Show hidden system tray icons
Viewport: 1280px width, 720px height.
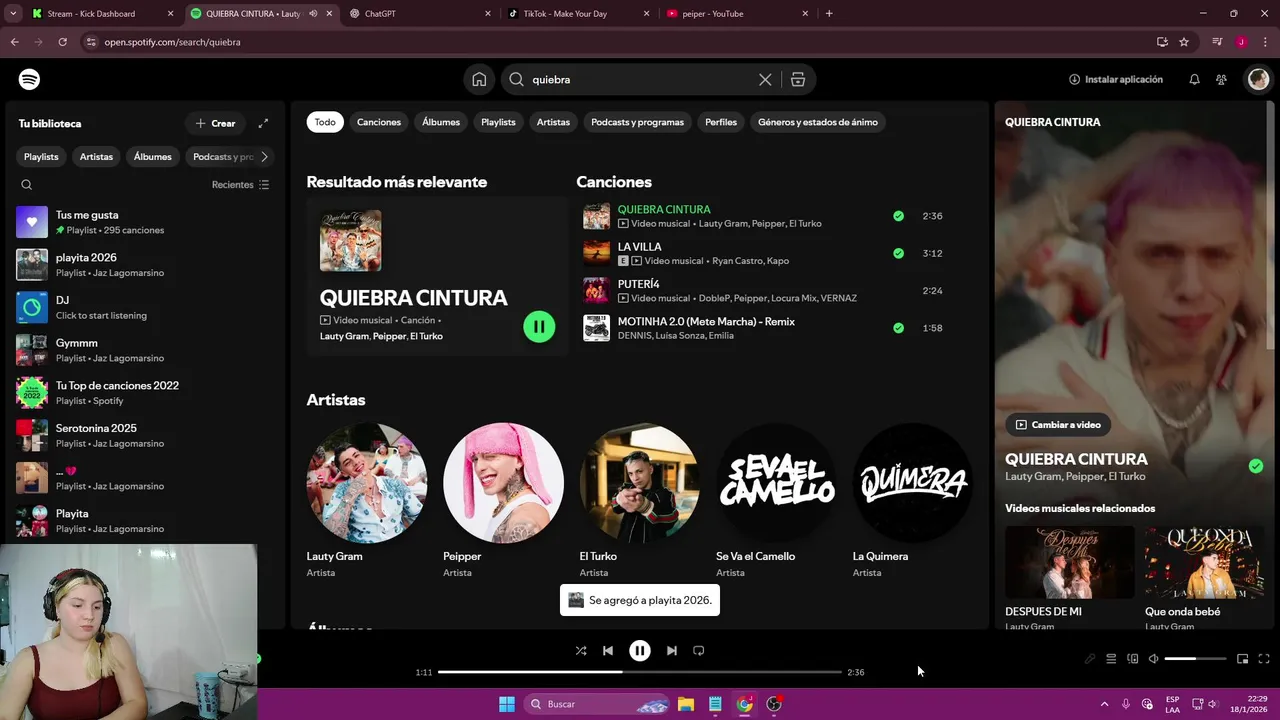click(x=1104, y=704)
